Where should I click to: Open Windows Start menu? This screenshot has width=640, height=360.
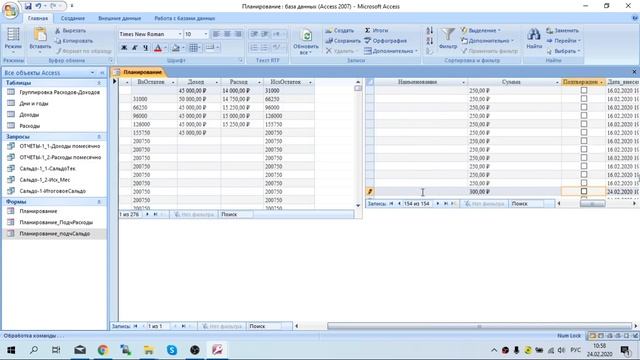point(11,350)
